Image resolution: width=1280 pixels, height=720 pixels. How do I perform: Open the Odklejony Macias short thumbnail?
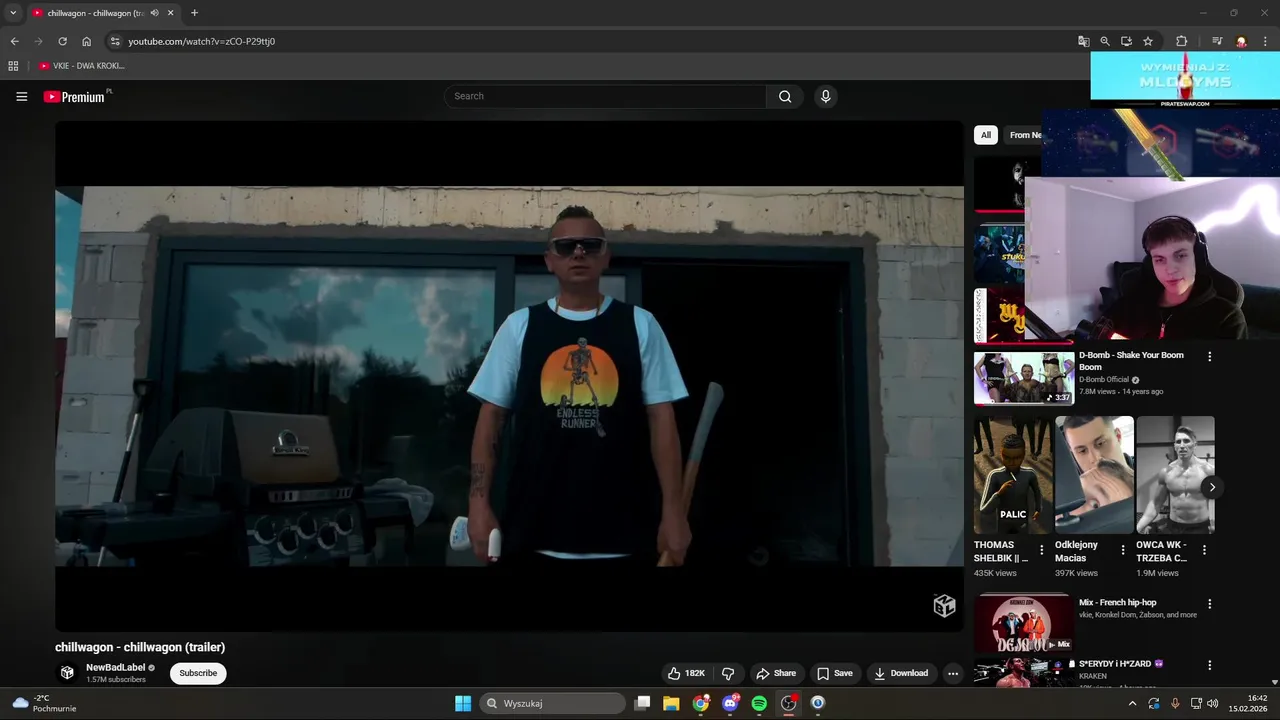point(1094,475)
